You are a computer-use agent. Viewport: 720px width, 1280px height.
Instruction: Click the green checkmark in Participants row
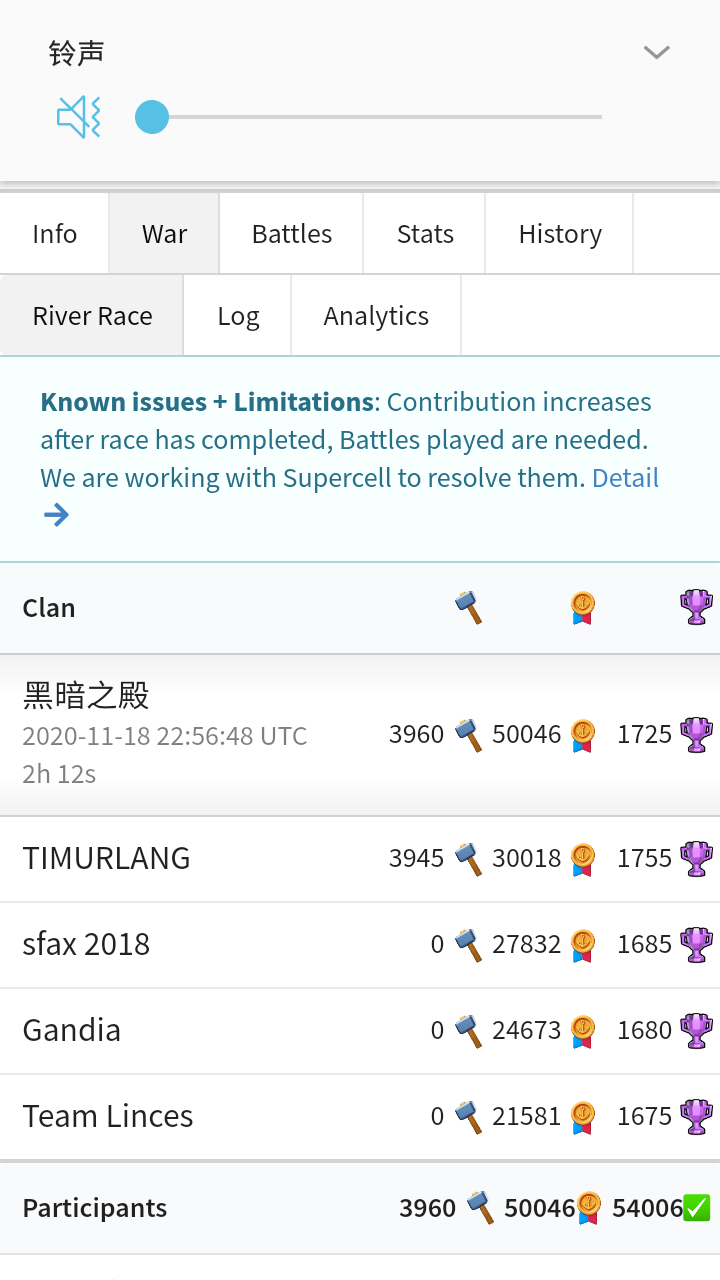[x=697, y=1208]
